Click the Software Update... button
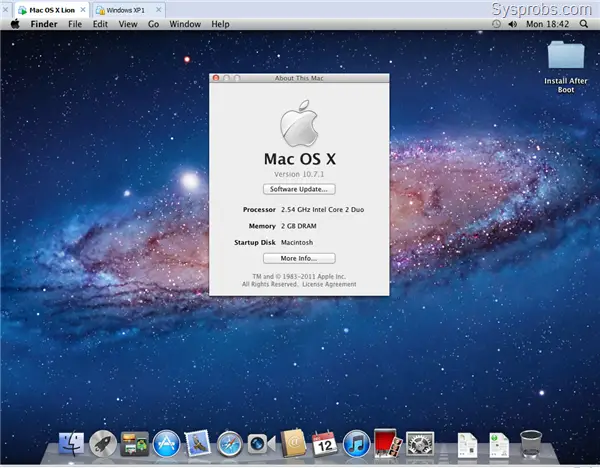 pyautogui.click(x=299, y=189)
